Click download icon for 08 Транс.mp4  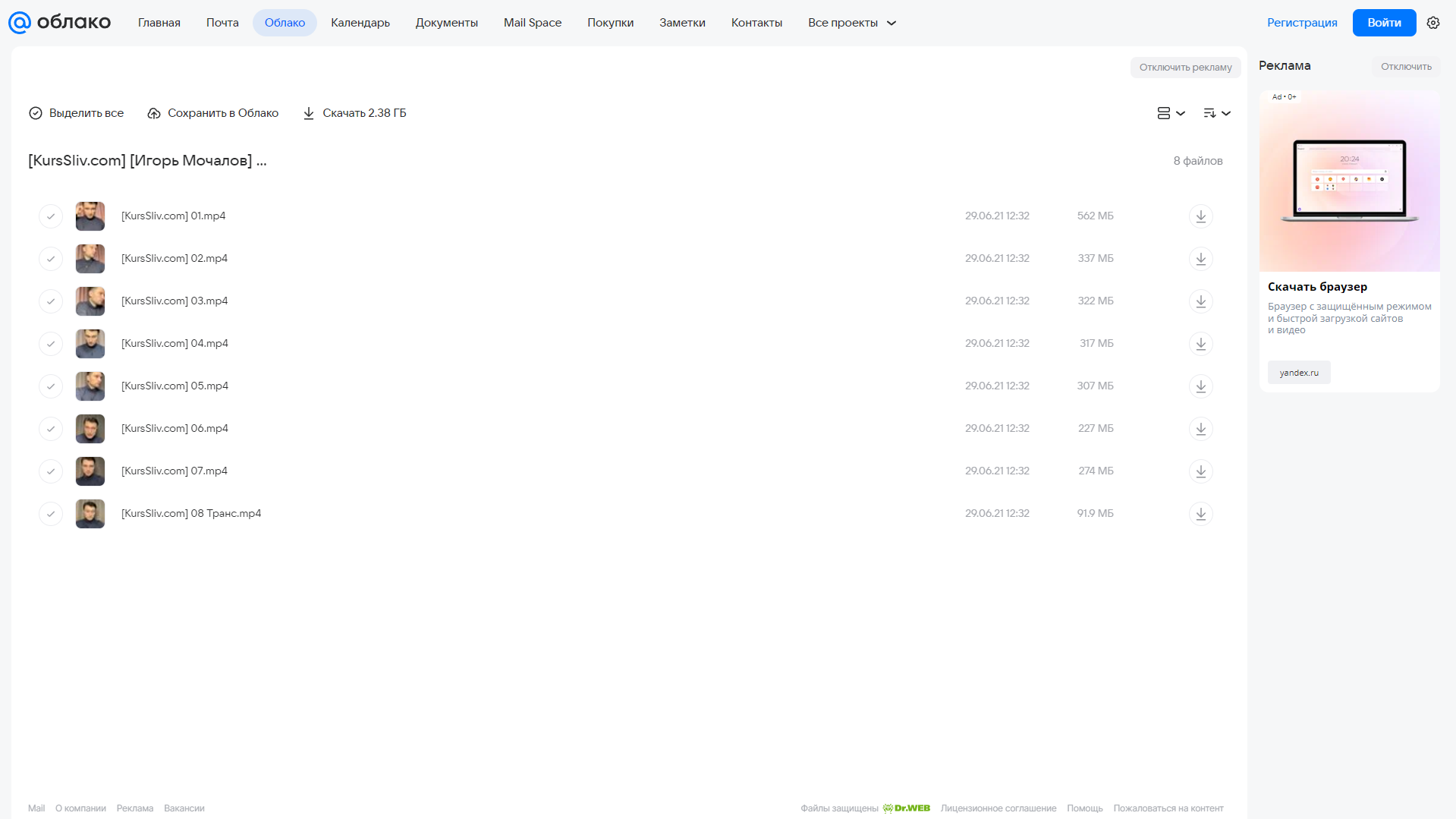(x=1200, y=514)
